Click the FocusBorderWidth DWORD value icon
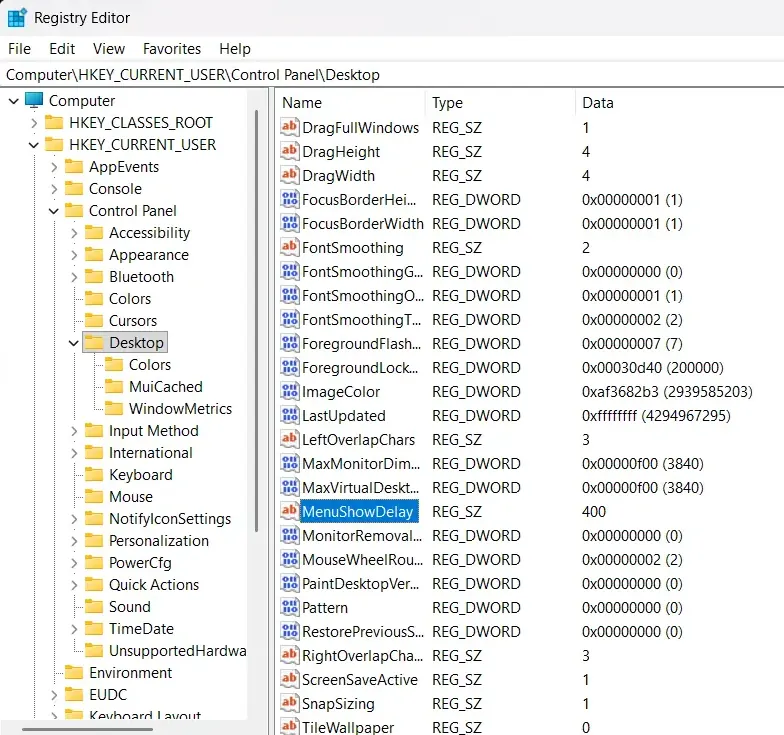 [290, 223]
